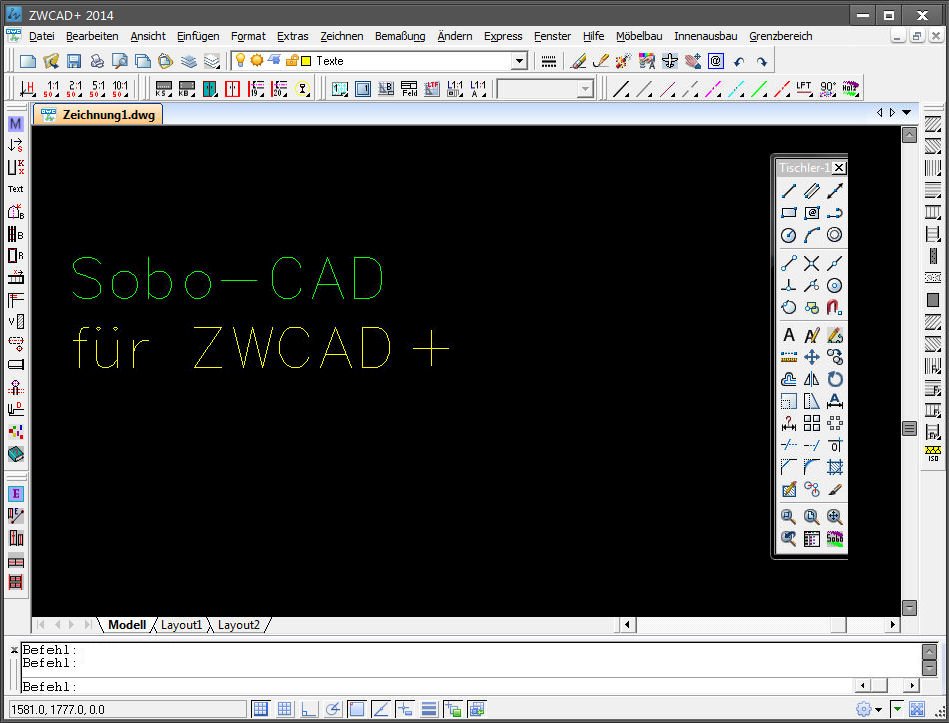Select the Zeichnung1.dwg document tab
The image size is (949, 723).
tap(98, 114)
